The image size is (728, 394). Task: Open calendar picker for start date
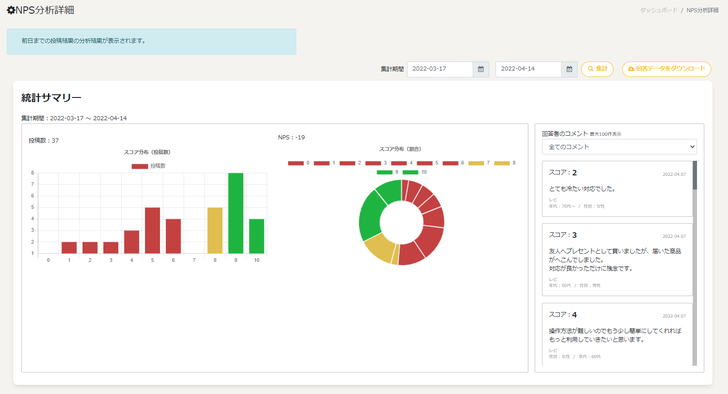(x=481, y=69)
